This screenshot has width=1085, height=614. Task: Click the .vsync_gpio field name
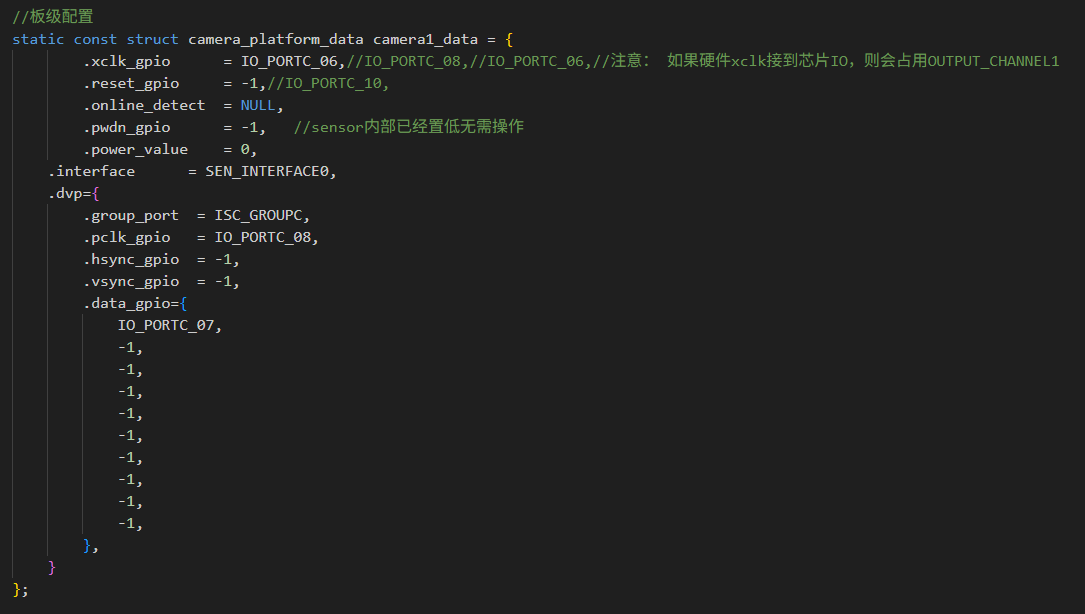click(x=131, y=282)
